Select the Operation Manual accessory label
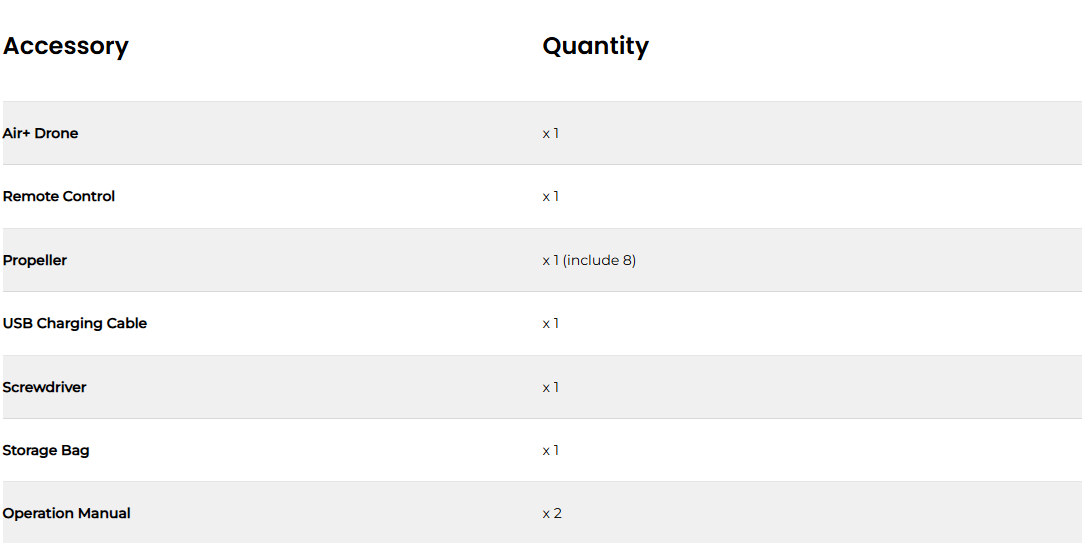This screenshot has width=1082, height=543. pyautogui.click(x=67, y=513)
